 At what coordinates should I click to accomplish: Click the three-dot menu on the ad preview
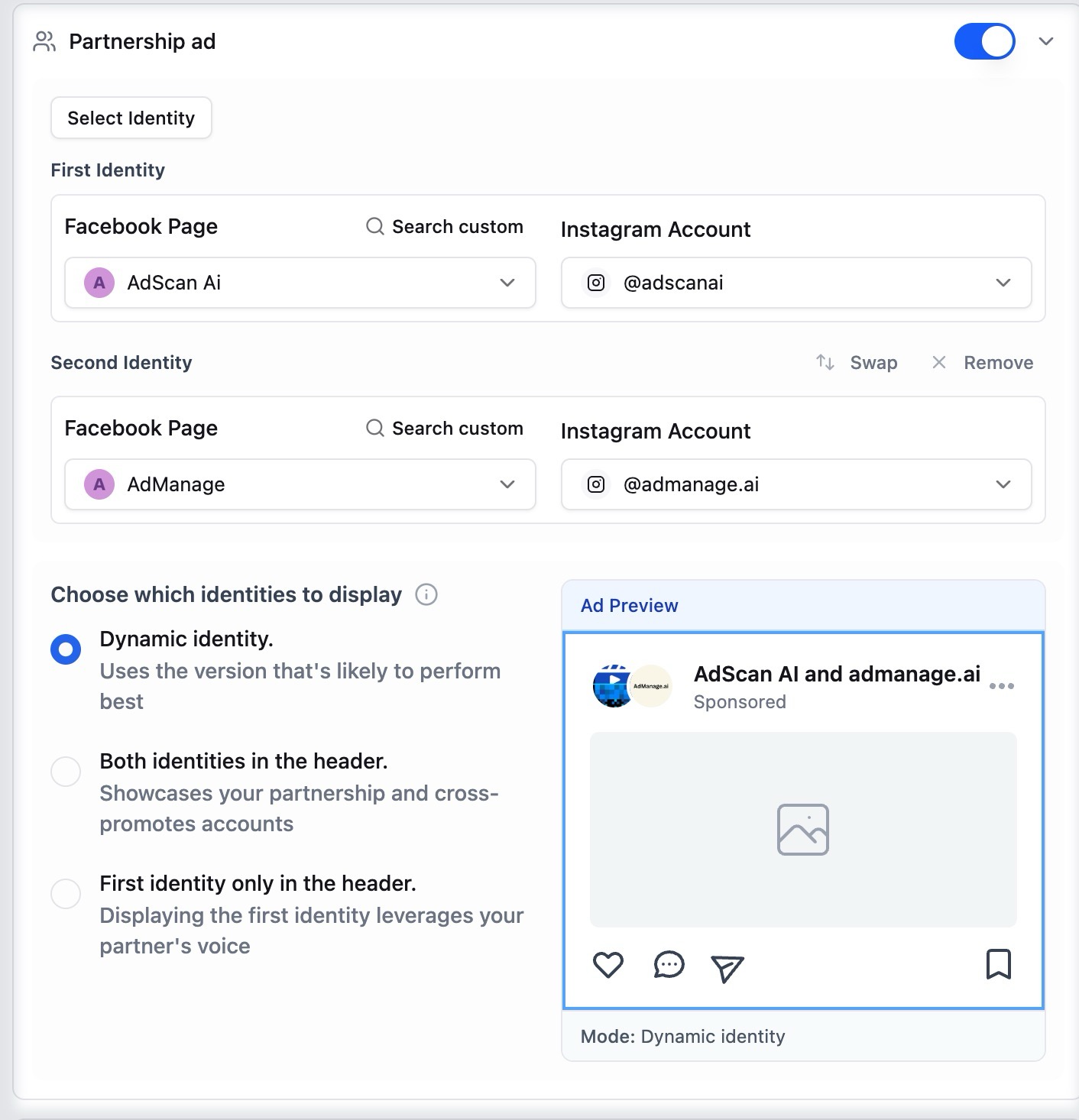coord(1002,686)
